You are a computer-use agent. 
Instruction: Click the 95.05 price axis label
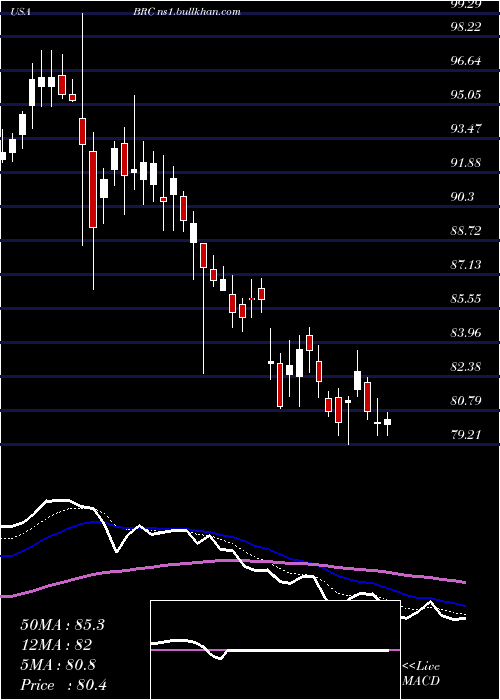point(467,94)
